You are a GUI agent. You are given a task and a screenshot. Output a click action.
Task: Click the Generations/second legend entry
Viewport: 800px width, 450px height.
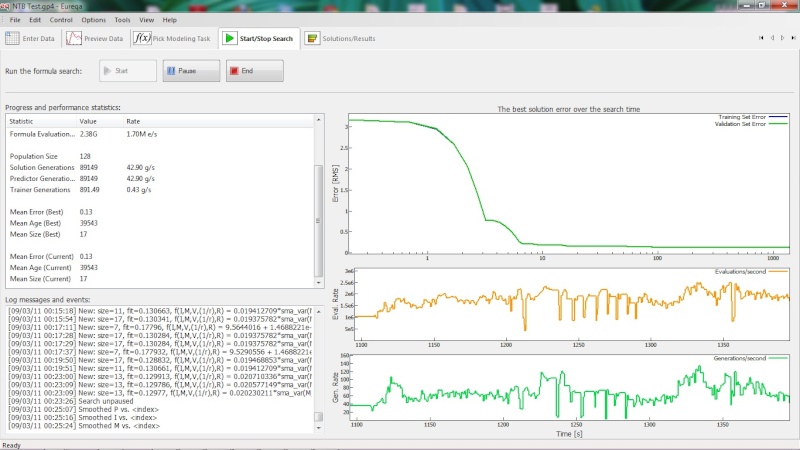pos(751,359)
